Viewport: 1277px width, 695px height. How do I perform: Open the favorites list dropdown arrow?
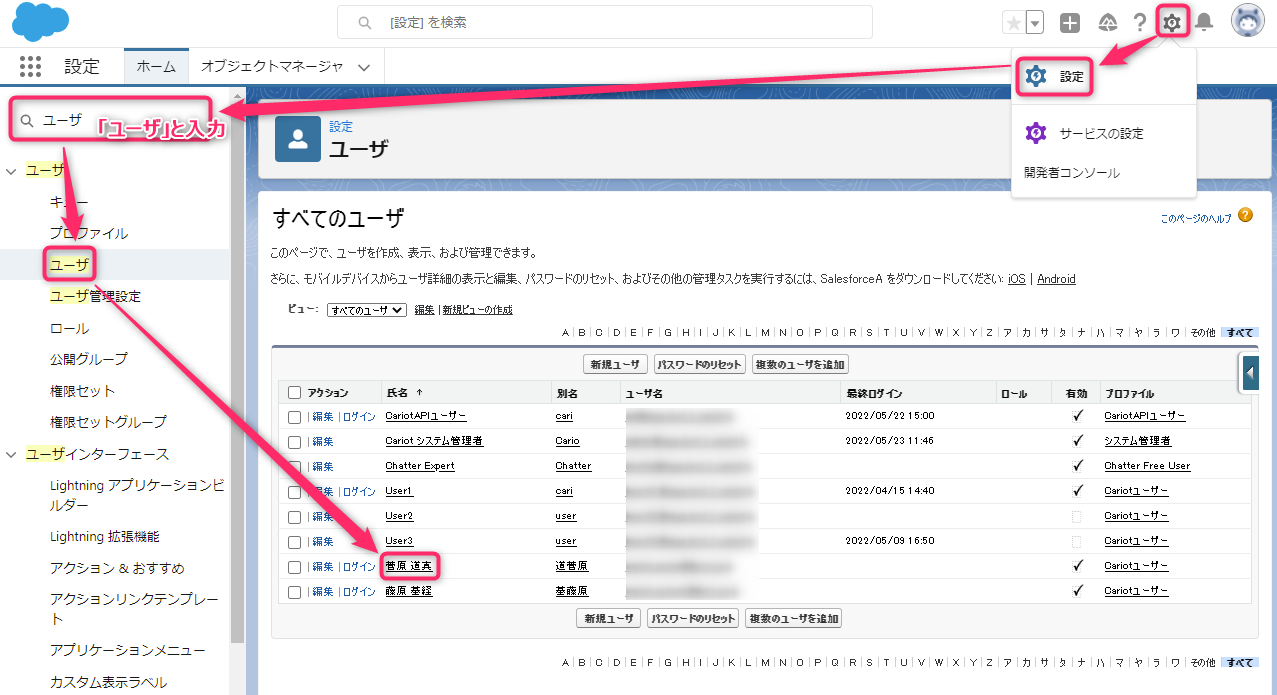point(1035,22)
